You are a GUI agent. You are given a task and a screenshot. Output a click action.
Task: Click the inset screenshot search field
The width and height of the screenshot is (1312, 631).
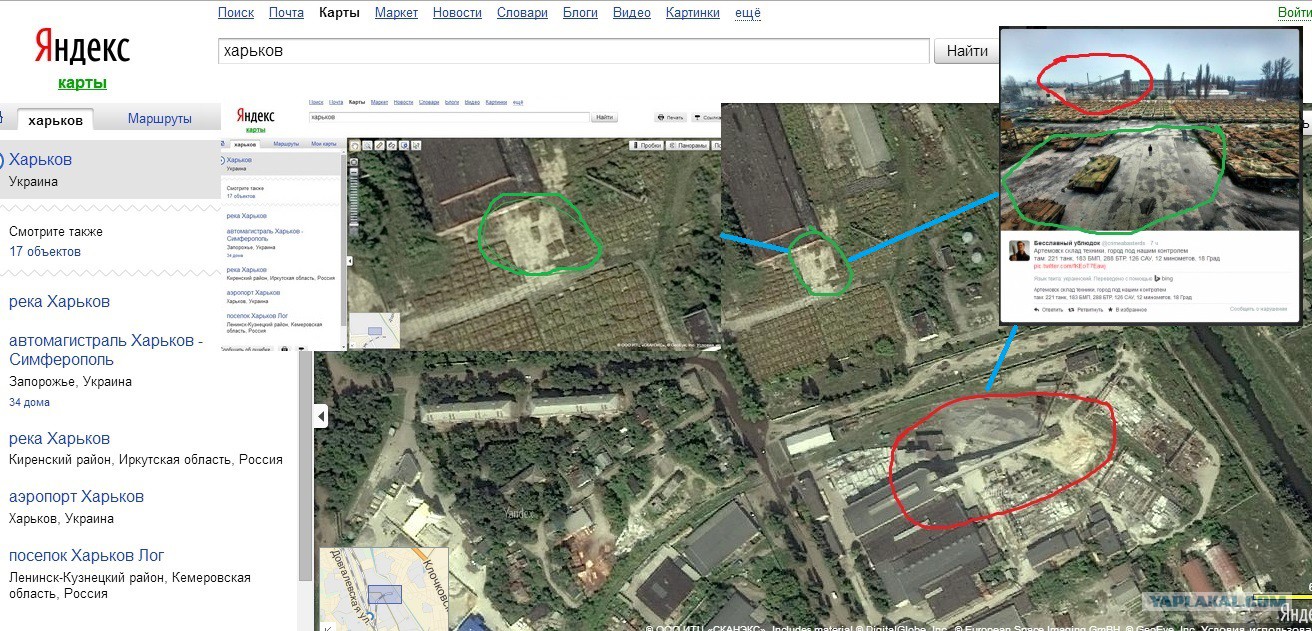tap(449, 117)
